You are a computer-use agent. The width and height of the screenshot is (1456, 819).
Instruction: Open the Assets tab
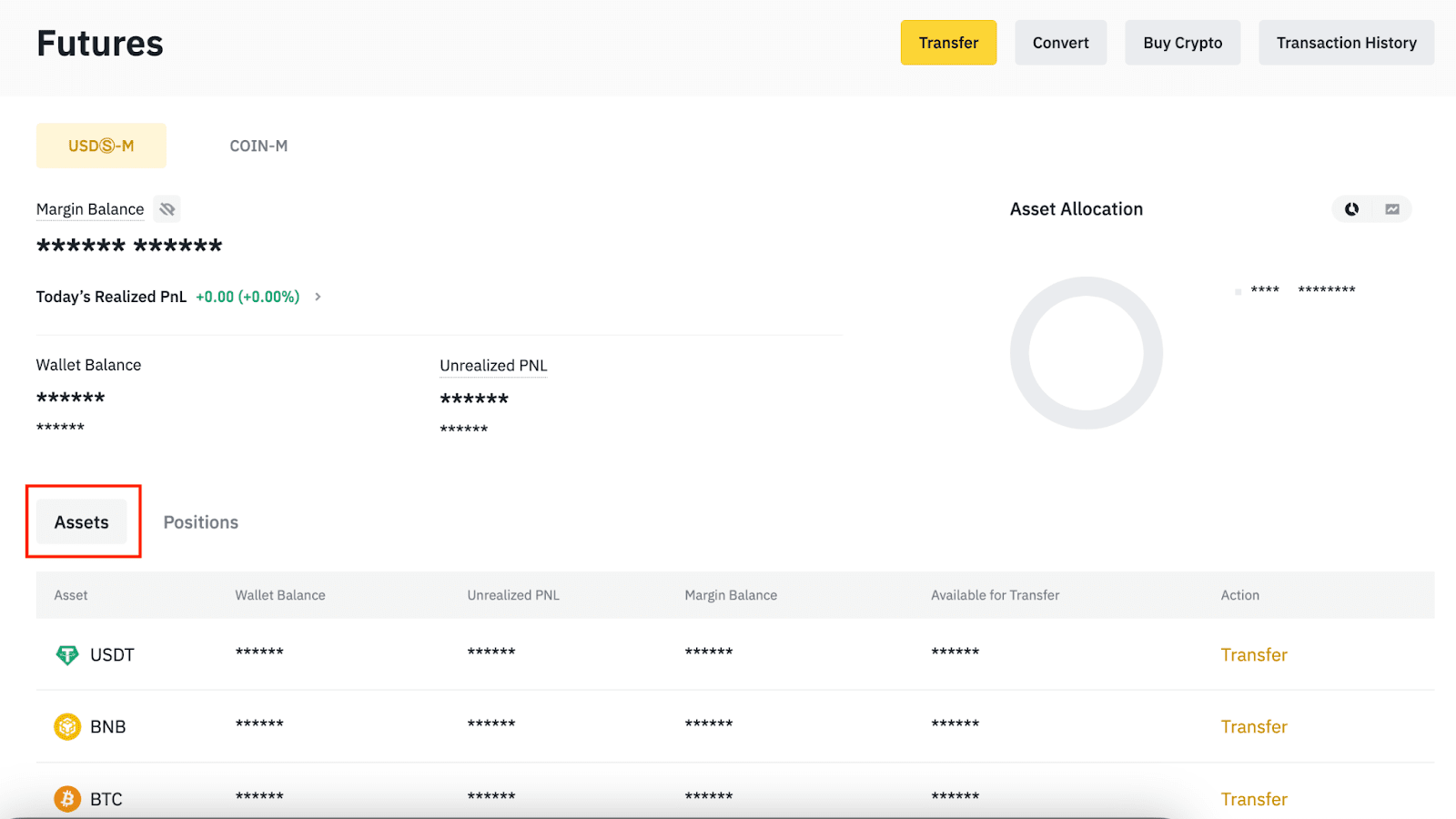[82, 522]
